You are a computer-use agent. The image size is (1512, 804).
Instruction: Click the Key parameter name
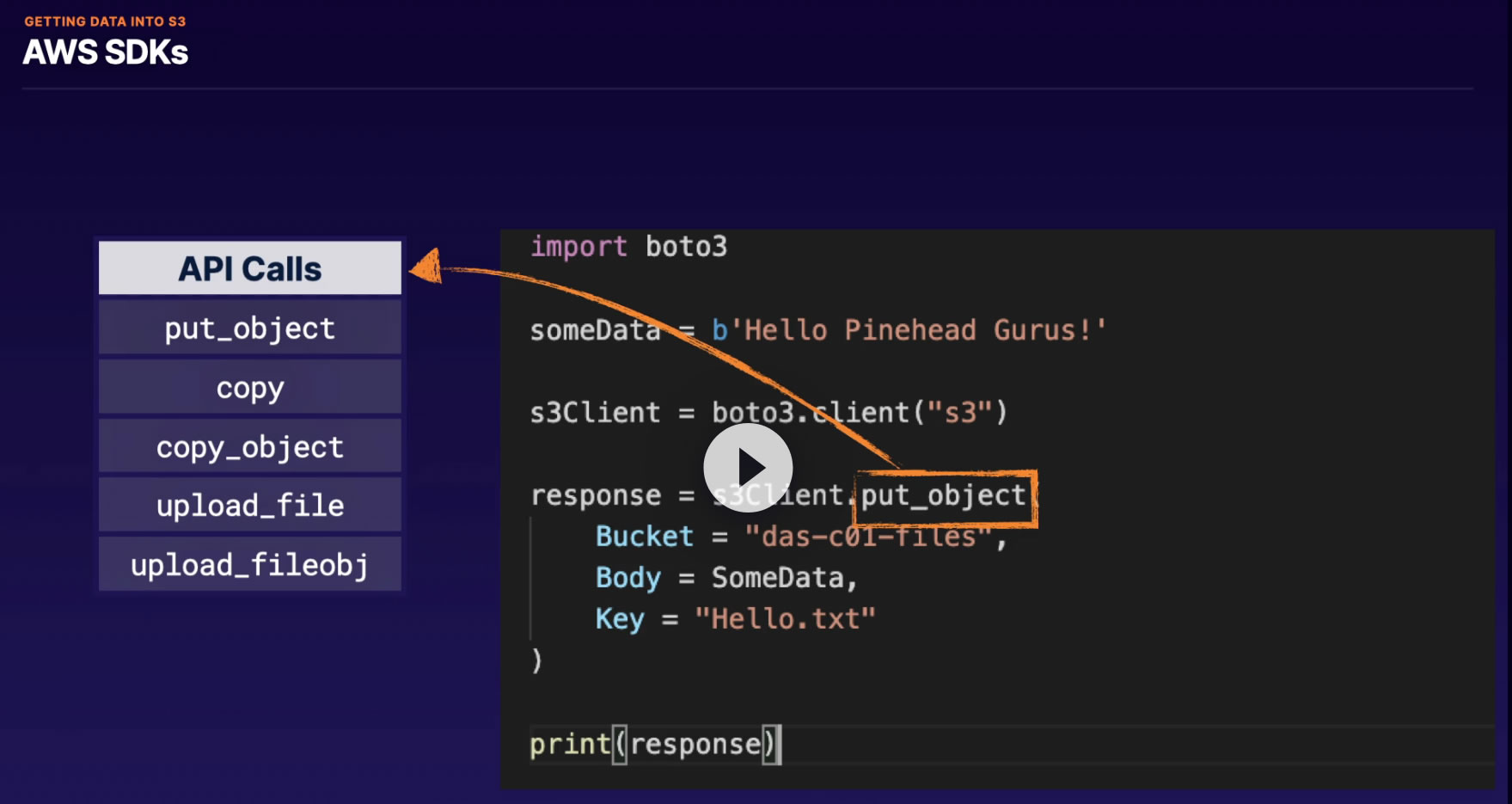(620, 619)
